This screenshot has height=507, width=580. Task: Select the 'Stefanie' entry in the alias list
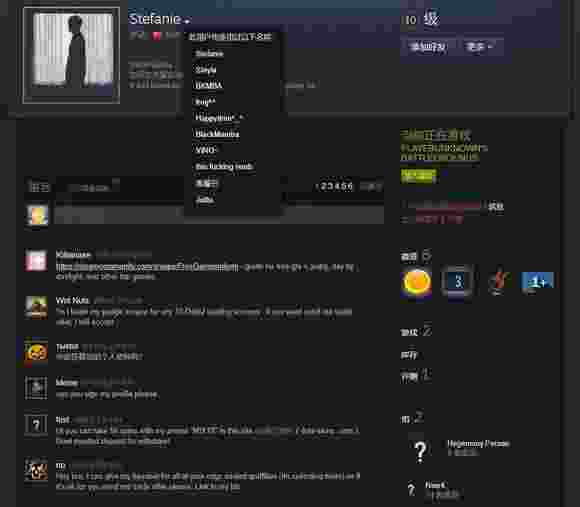209,54
